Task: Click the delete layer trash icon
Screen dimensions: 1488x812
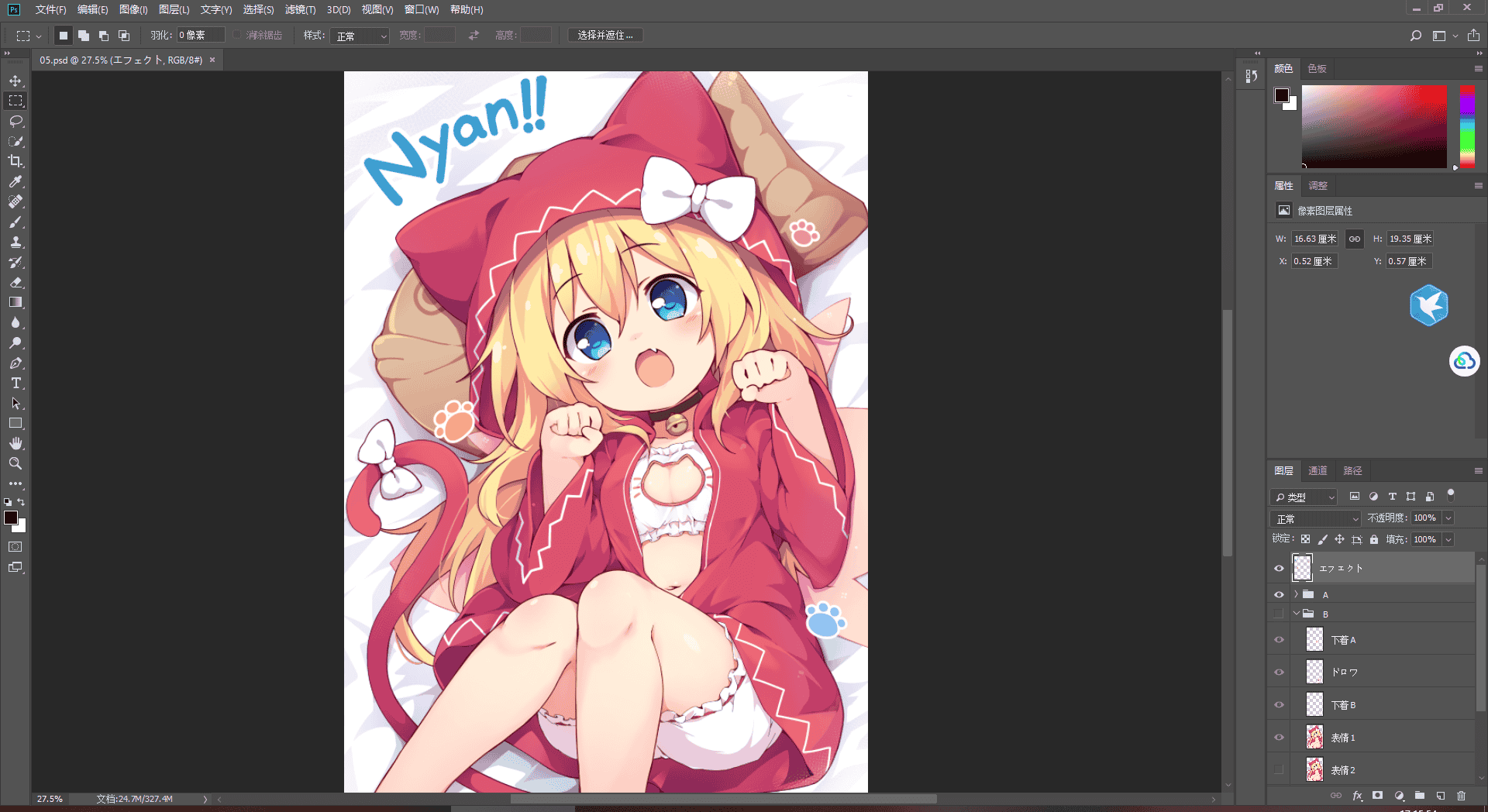Action: (1461, 796)
